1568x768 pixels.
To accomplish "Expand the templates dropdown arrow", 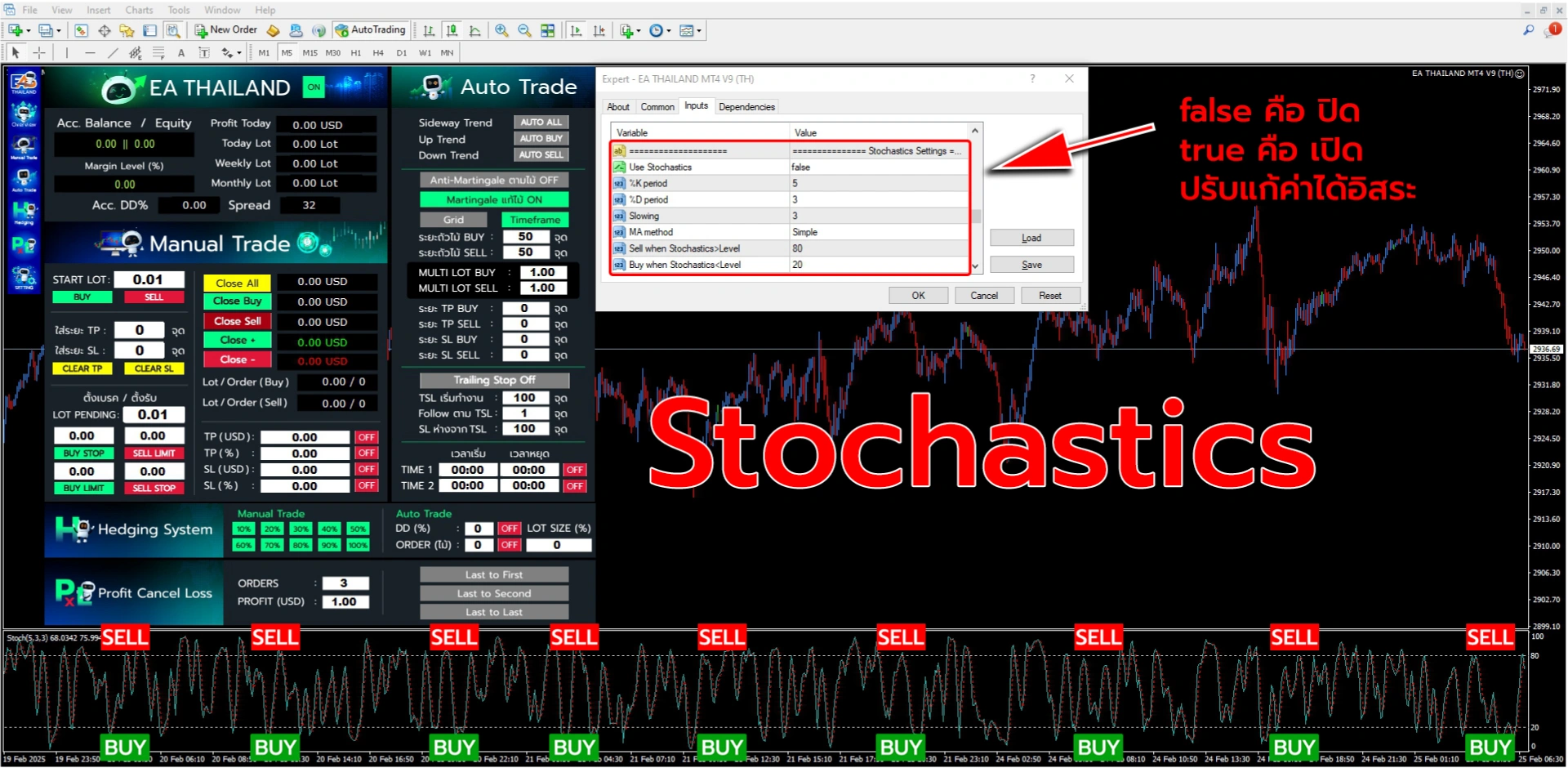I will (699, 31).
